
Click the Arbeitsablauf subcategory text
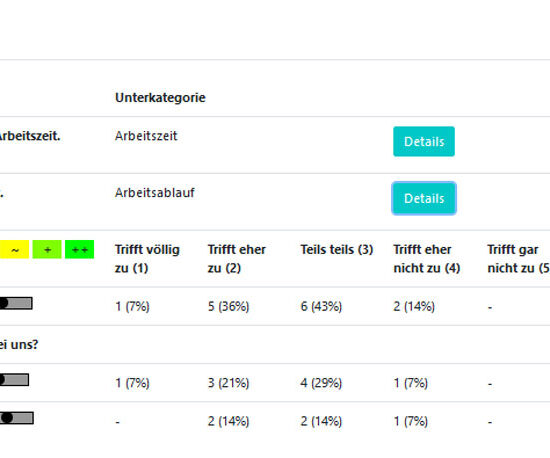[155, 193]
